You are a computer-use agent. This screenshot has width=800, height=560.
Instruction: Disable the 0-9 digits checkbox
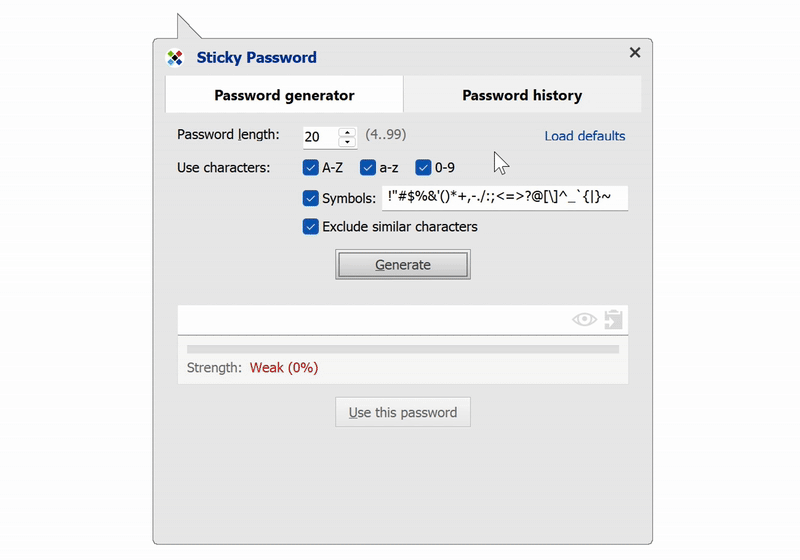coord(423,168)
